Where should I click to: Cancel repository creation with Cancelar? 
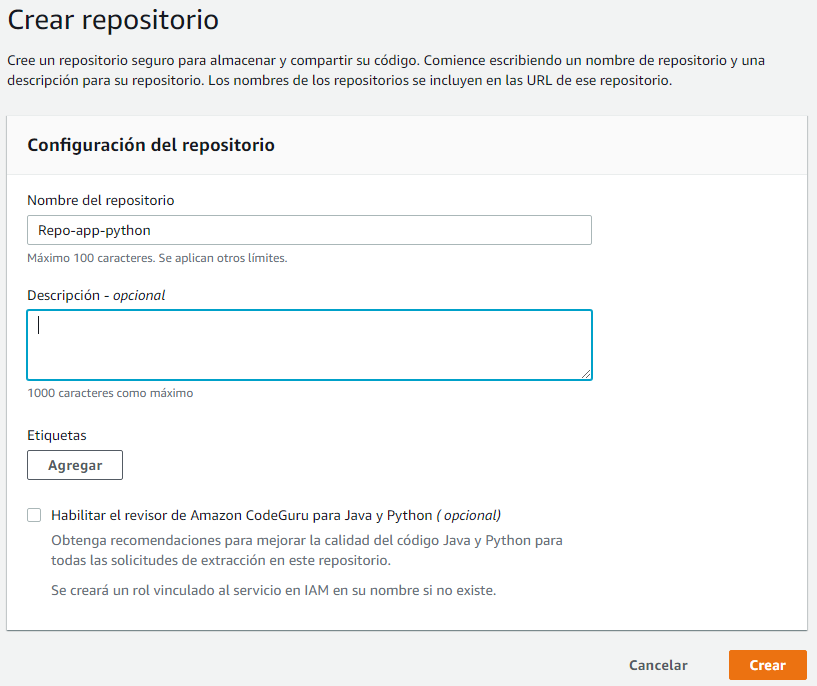pyautogui.click(x=658, y=665)
